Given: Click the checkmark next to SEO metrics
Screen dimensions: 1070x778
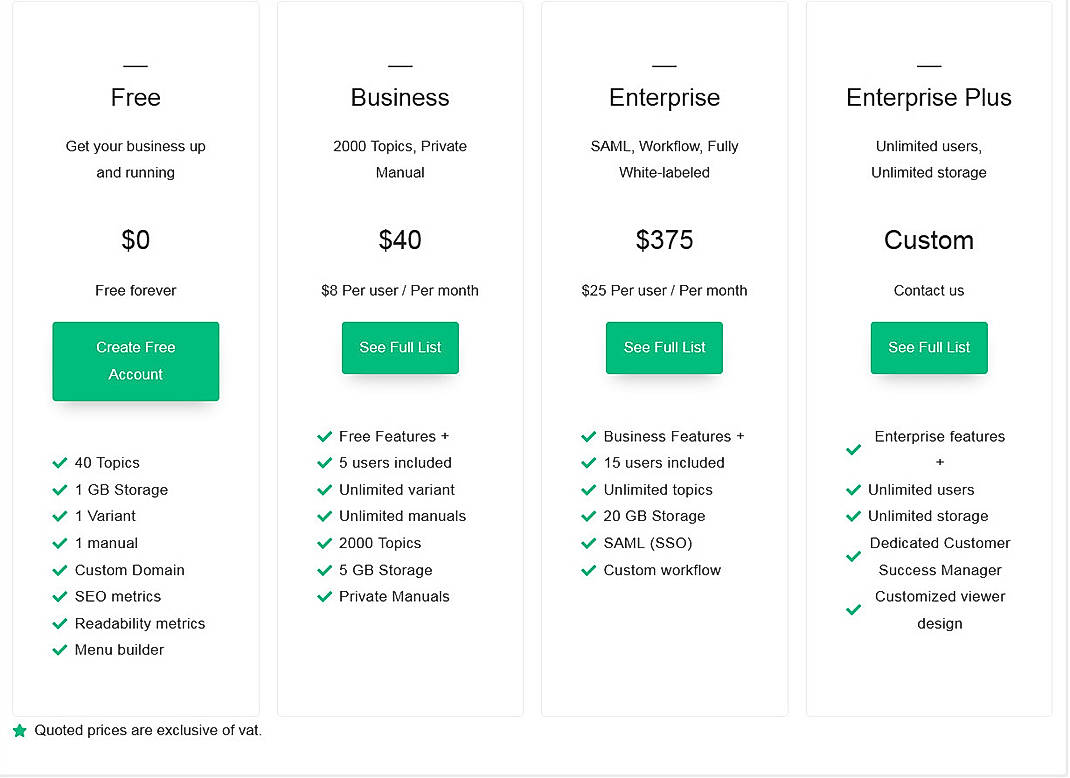Looking at the screenshot, I should tap(60, 597).
